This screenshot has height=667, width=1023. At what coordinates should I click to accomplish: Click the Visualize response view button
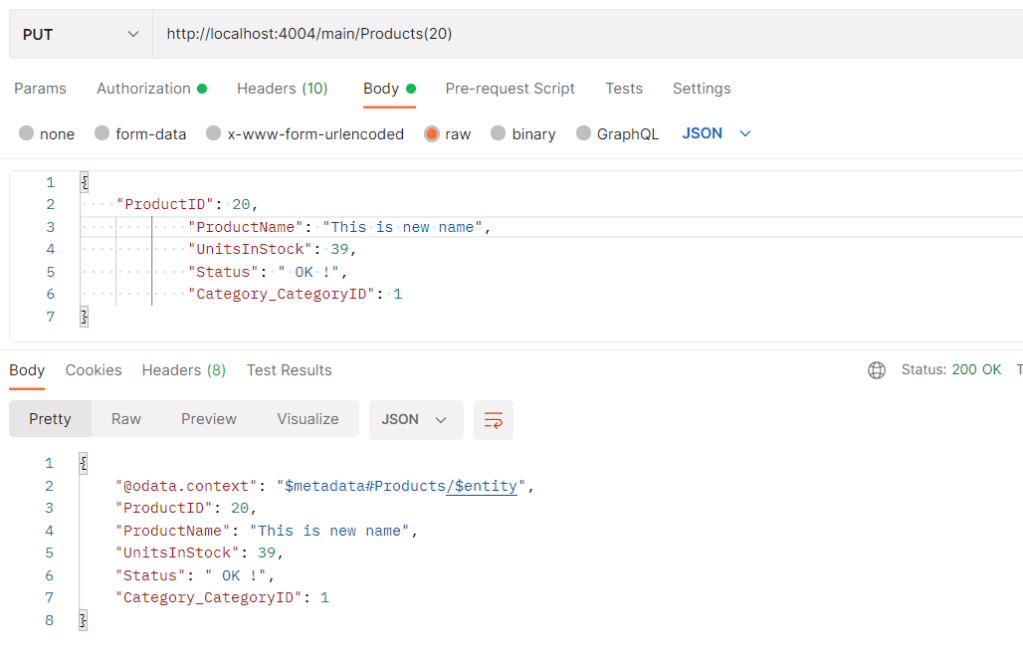307,419
